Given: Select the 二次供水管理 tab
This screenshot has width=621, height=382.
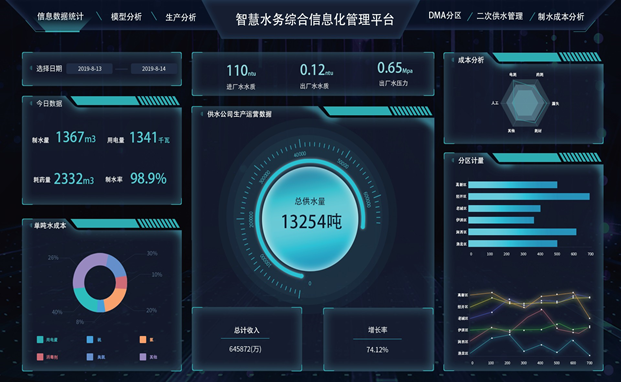Looking at the screenshot, I should [x=499, y=16].
